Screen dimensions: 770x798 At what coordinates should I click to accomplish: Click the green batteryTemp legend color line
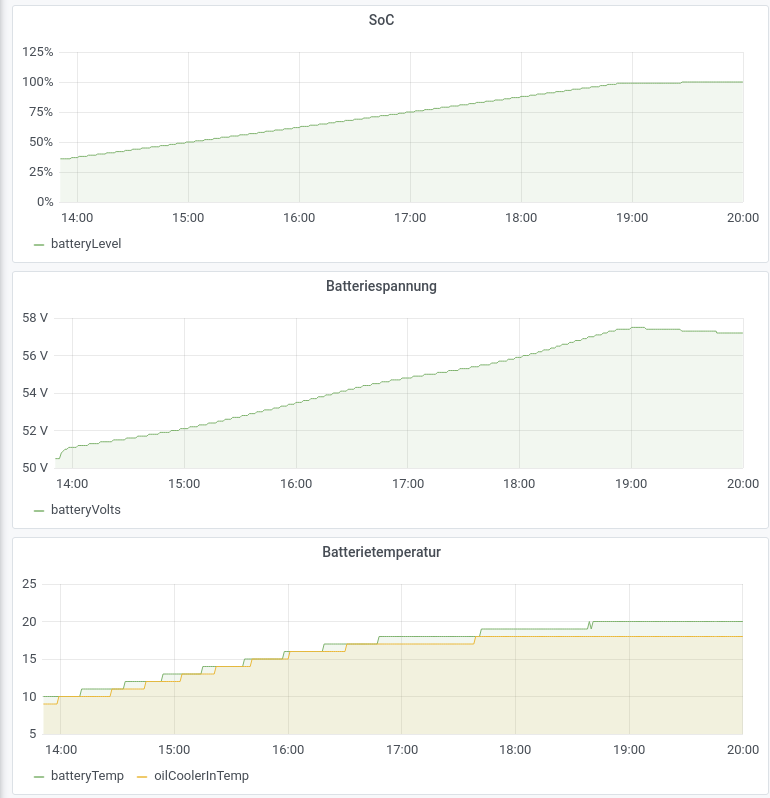pyautogui.click(x=40, y=775)
